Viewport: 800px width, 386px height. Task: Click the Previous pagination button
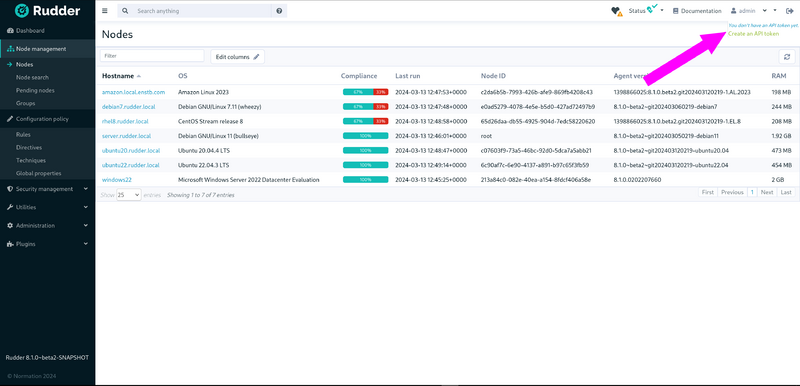[732, 192]
